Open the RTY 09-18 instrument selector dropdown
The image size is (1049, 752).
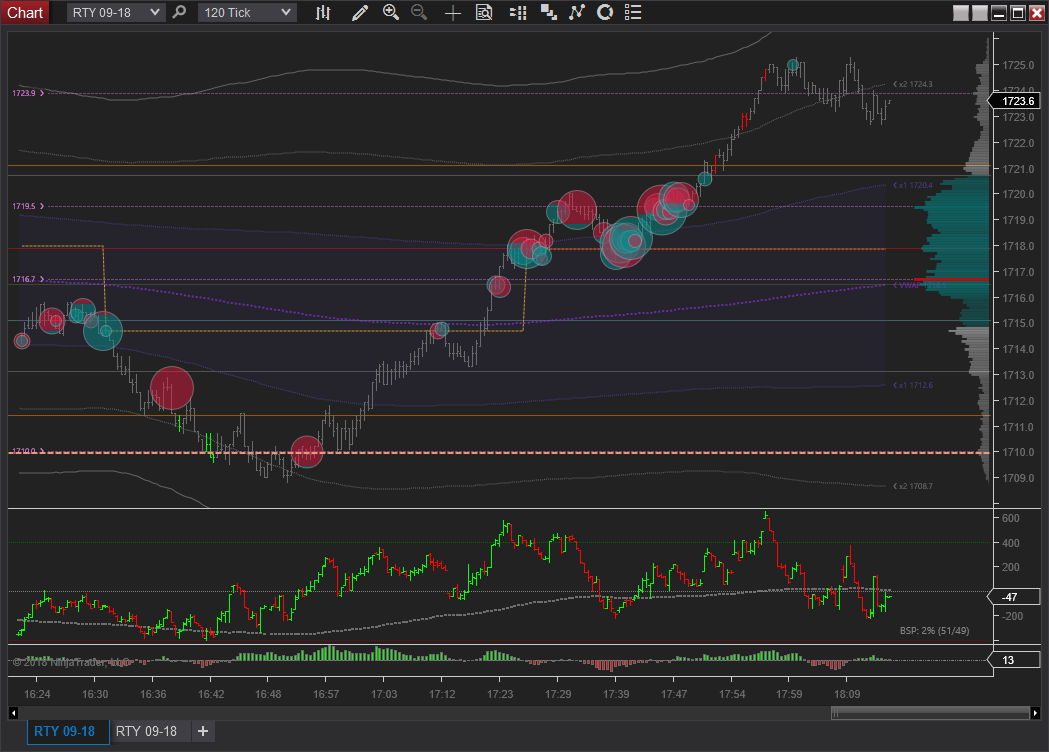point(116,12)
